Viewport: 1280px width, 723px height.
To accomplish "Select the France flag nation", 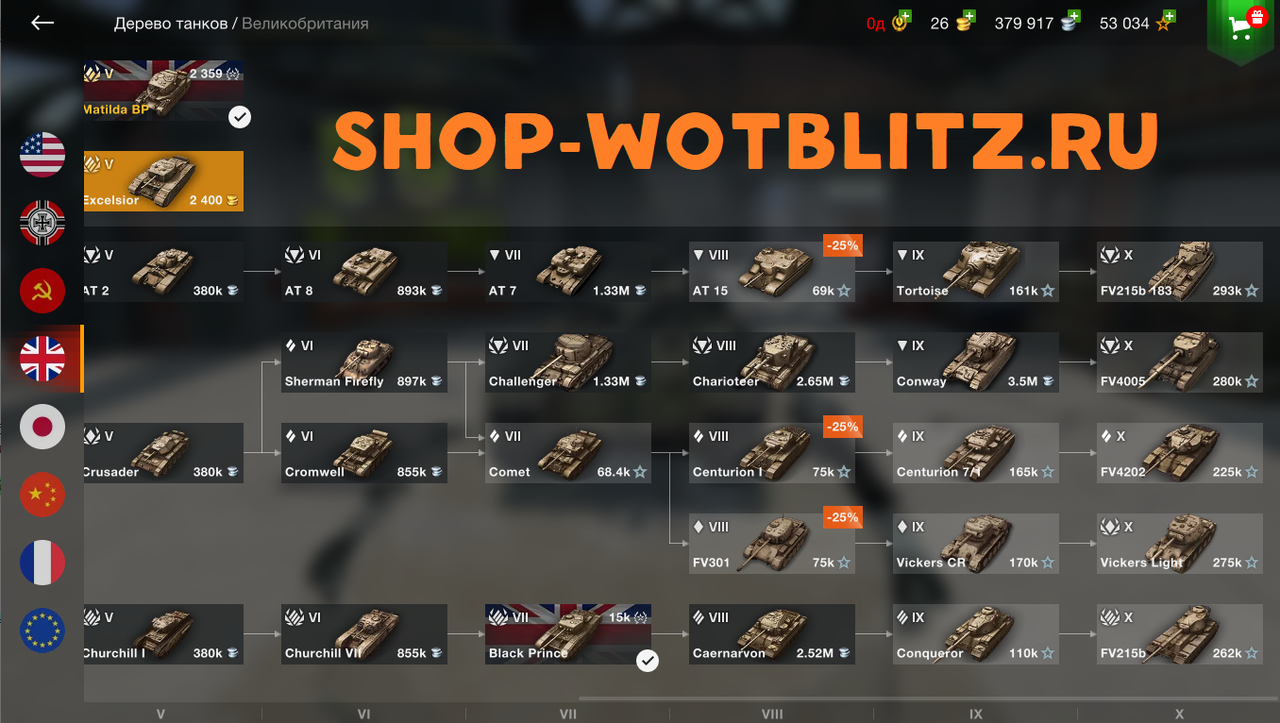I will (43, 563).
